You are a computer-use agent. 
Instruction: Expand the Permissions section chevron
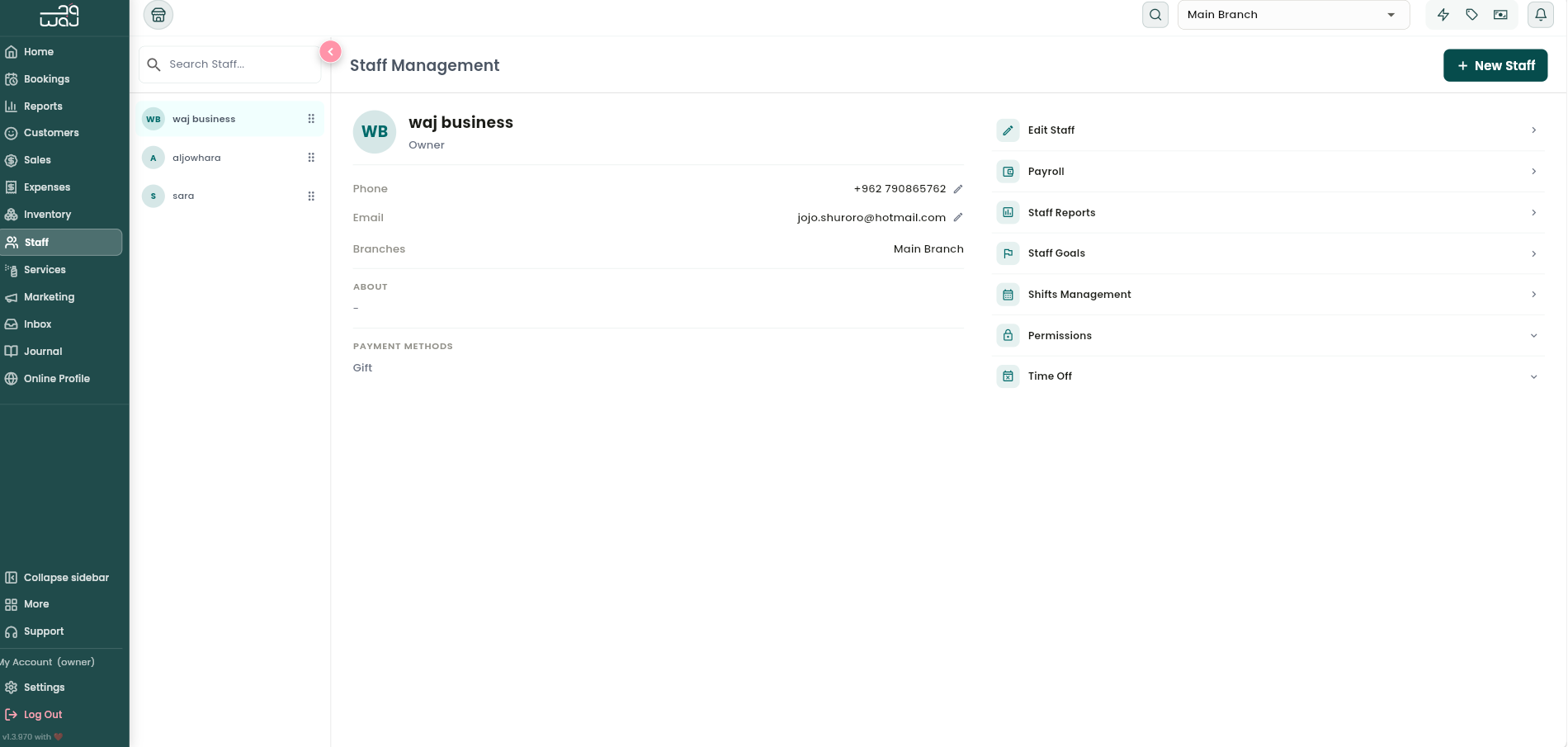tap(1534, 336)
